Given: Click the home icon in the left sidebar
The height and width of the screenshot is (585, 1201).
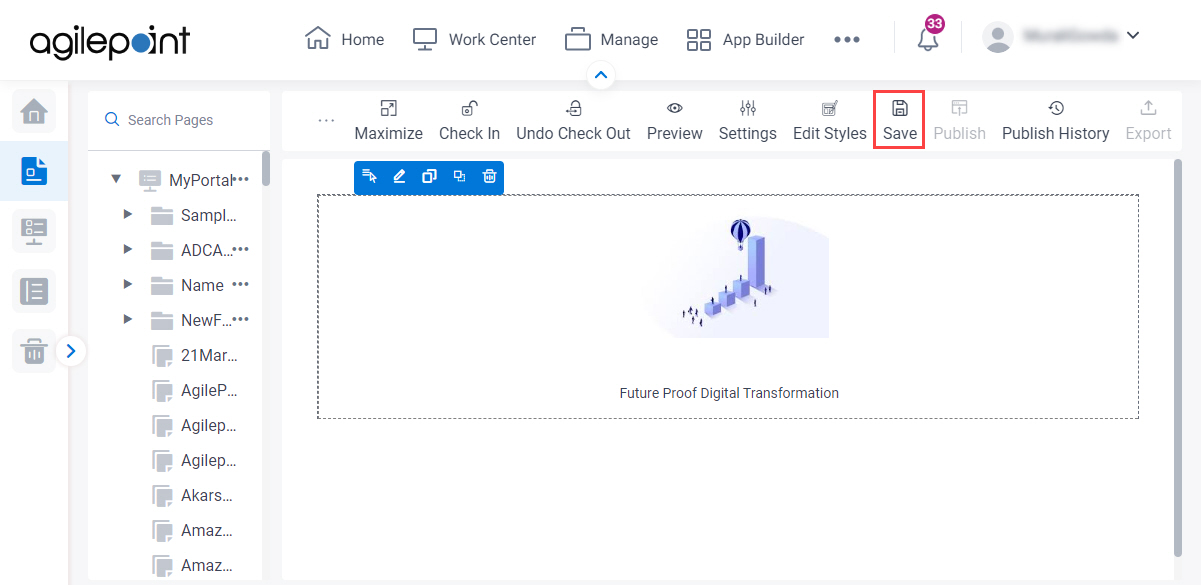Looking at the screenshot, I should coord(34,110).
